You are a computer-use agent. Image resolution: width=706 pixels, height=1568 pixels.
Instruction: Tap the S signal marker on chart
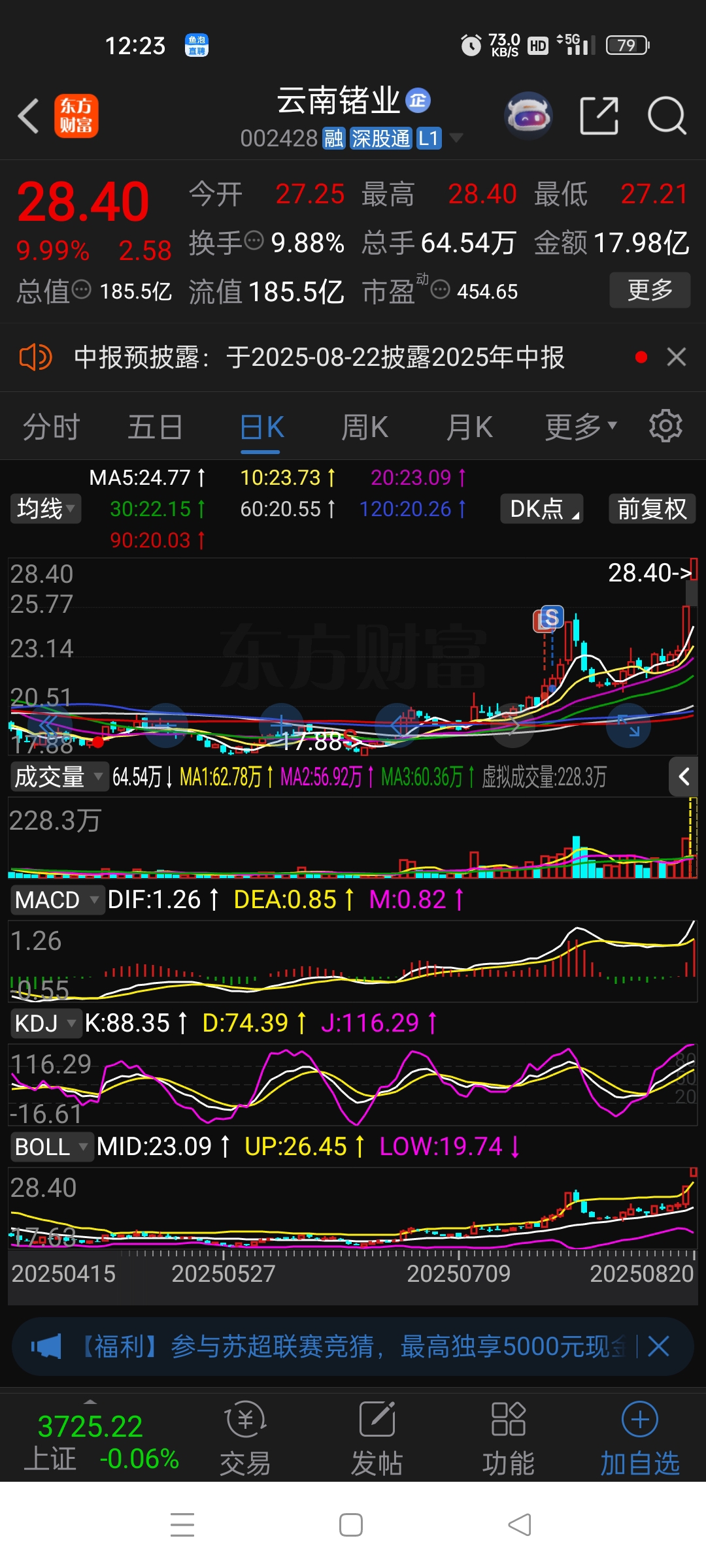click(x=551, y=617)
